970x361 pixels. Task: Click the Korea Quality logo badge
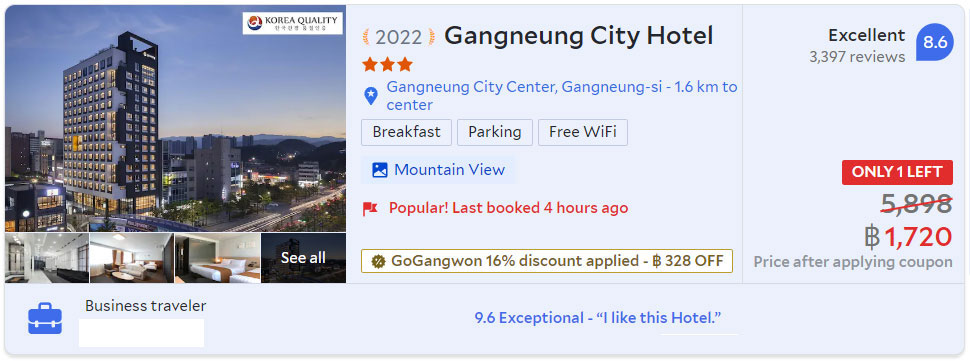coord(293,23)
